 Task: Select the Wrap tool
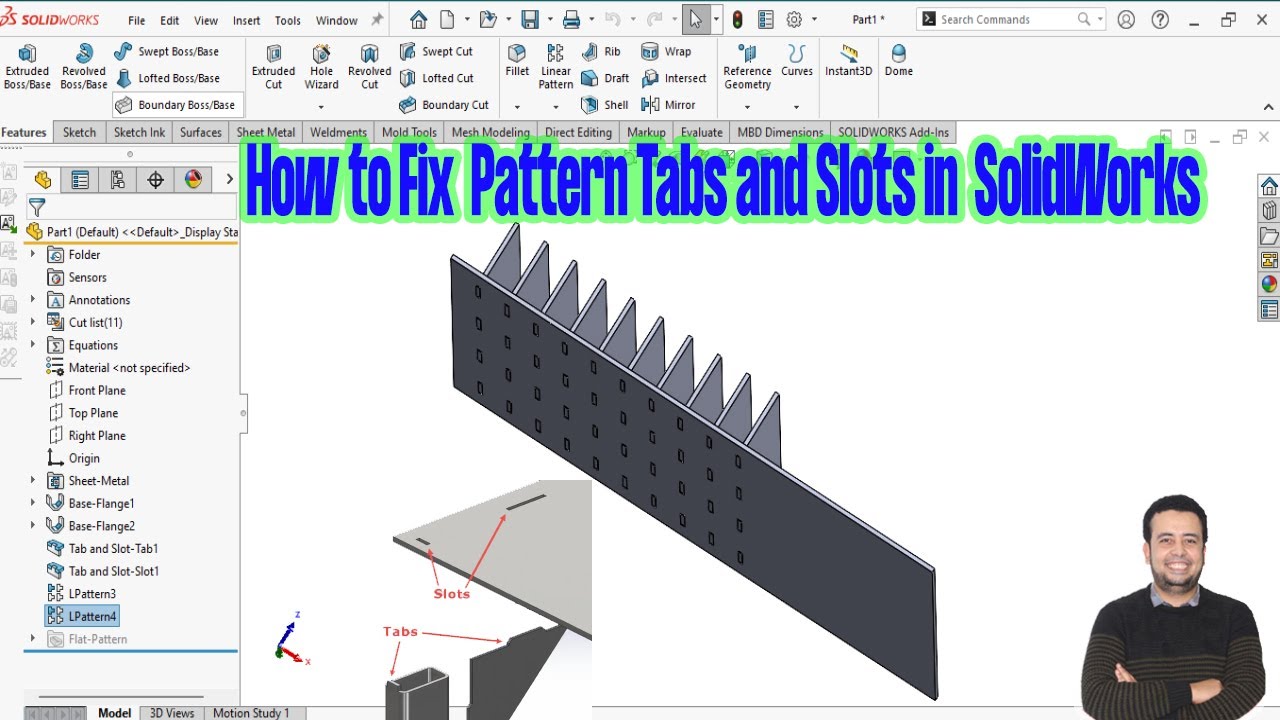click(x=666, y=51)
